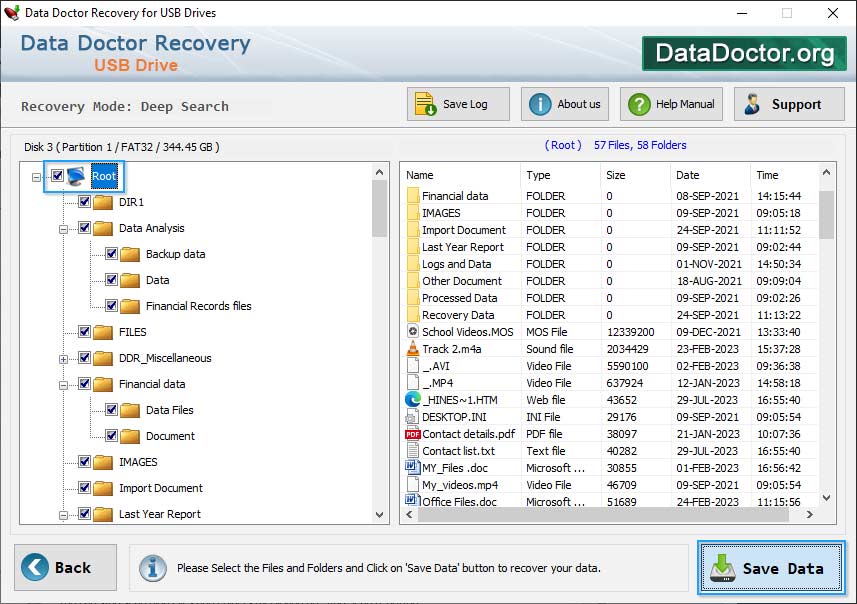Click the Save Log button
Image resolution: width=857 pixels, height=604 pixels.
click(x=458, y=104)
